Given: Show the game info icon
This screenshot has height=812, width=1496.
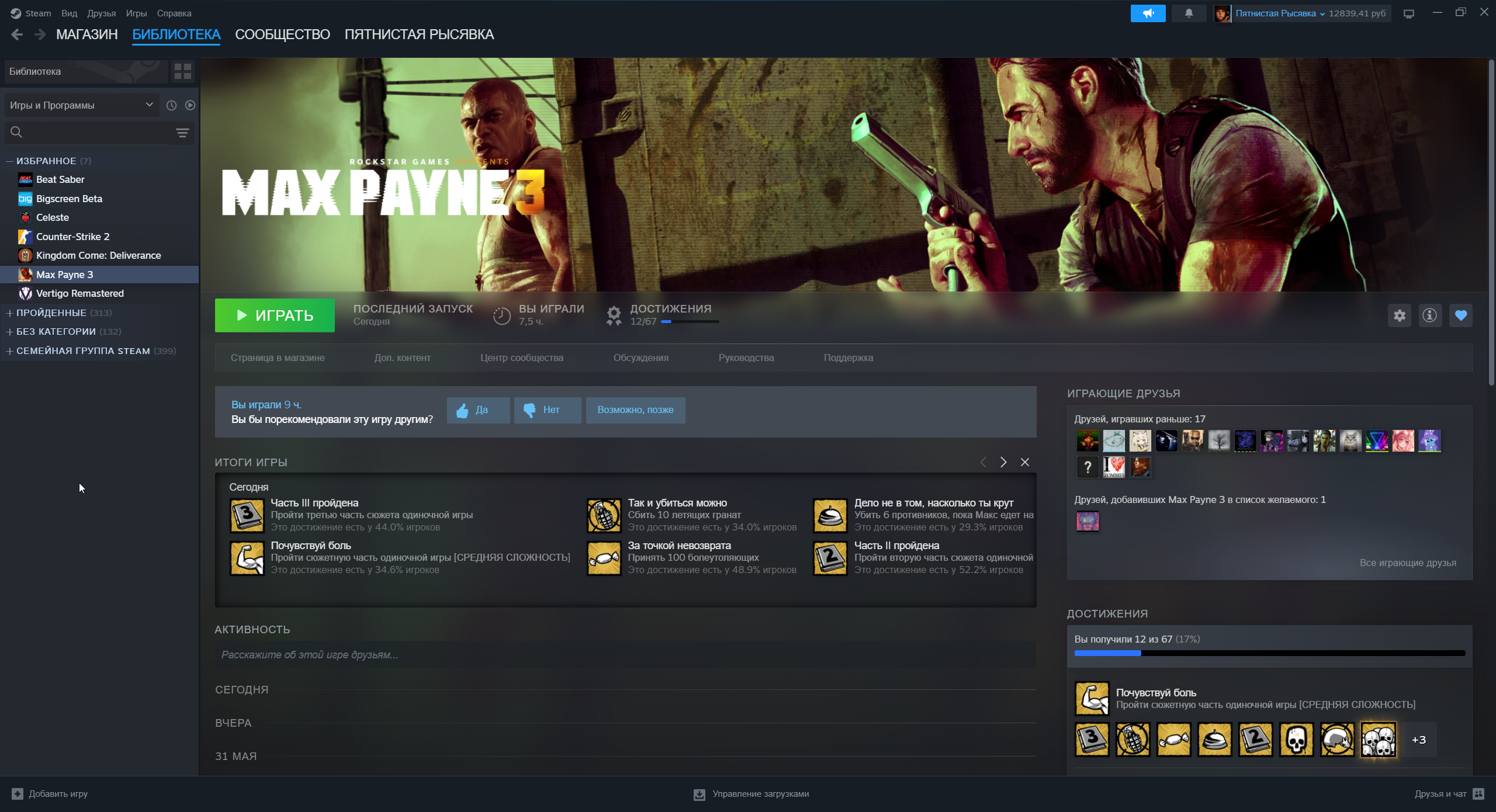Looking at the screenshot, I should click(1430, 315).
